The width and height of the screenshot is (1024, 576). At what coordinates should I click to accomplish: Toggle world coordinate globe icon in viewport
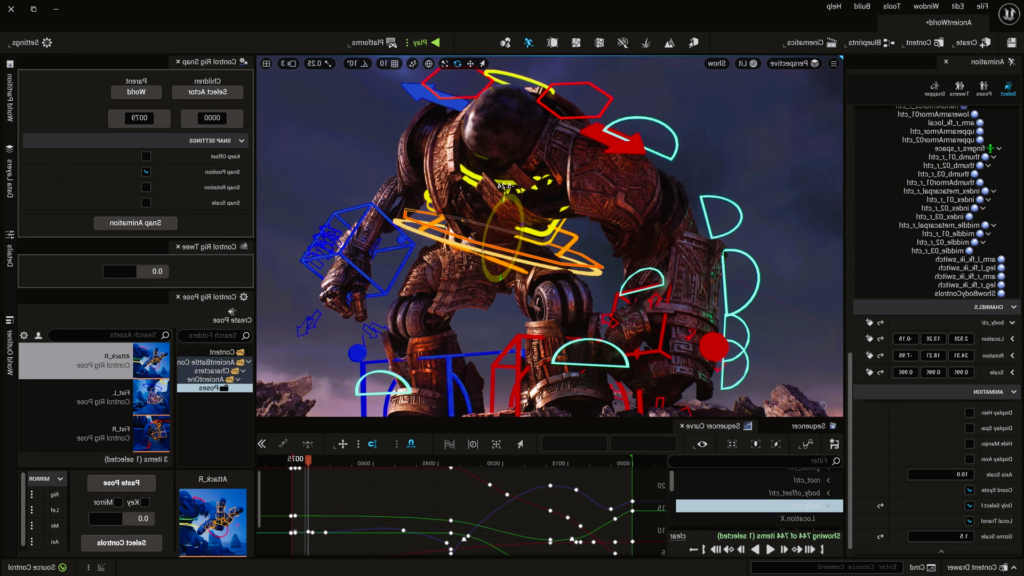click(428, 63)
